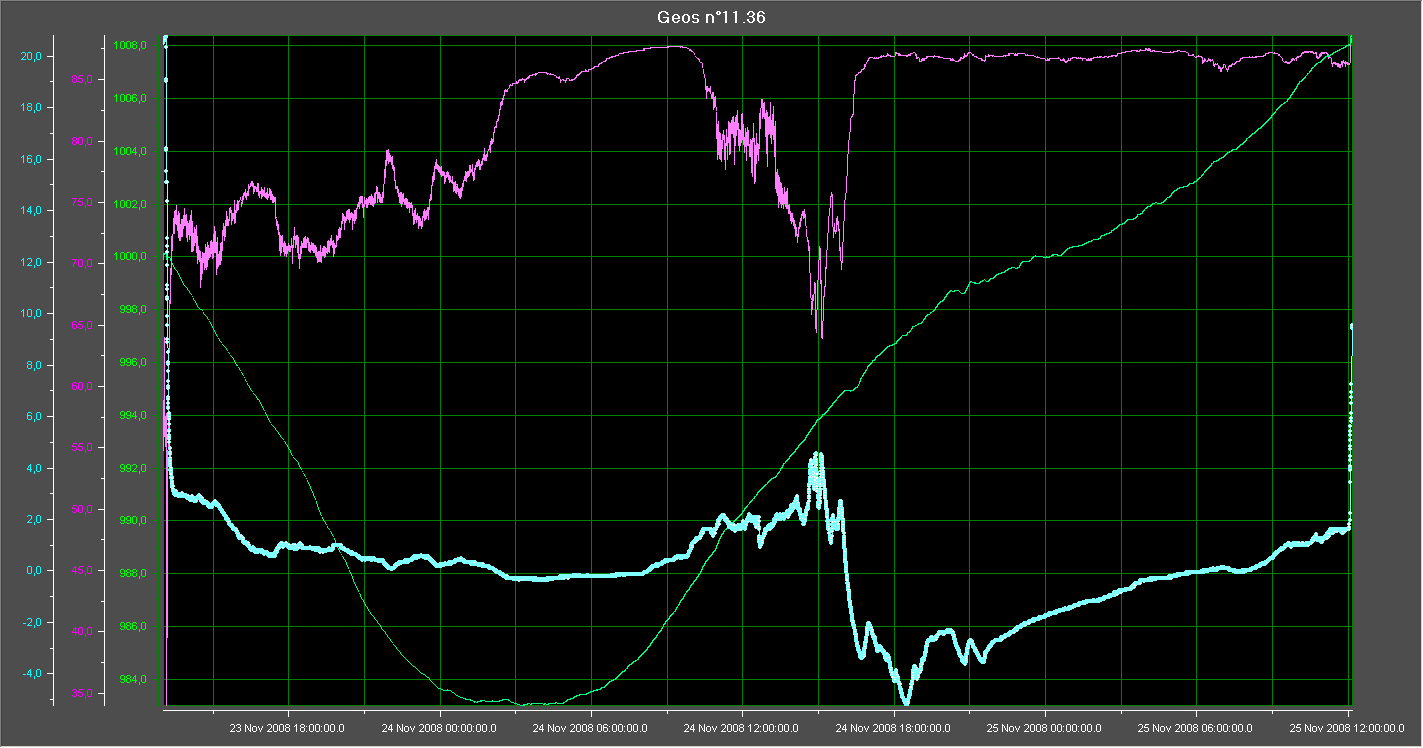Click the cyan axis value 20,0
Screen dimensions: 1423x748
coord(31,56)
